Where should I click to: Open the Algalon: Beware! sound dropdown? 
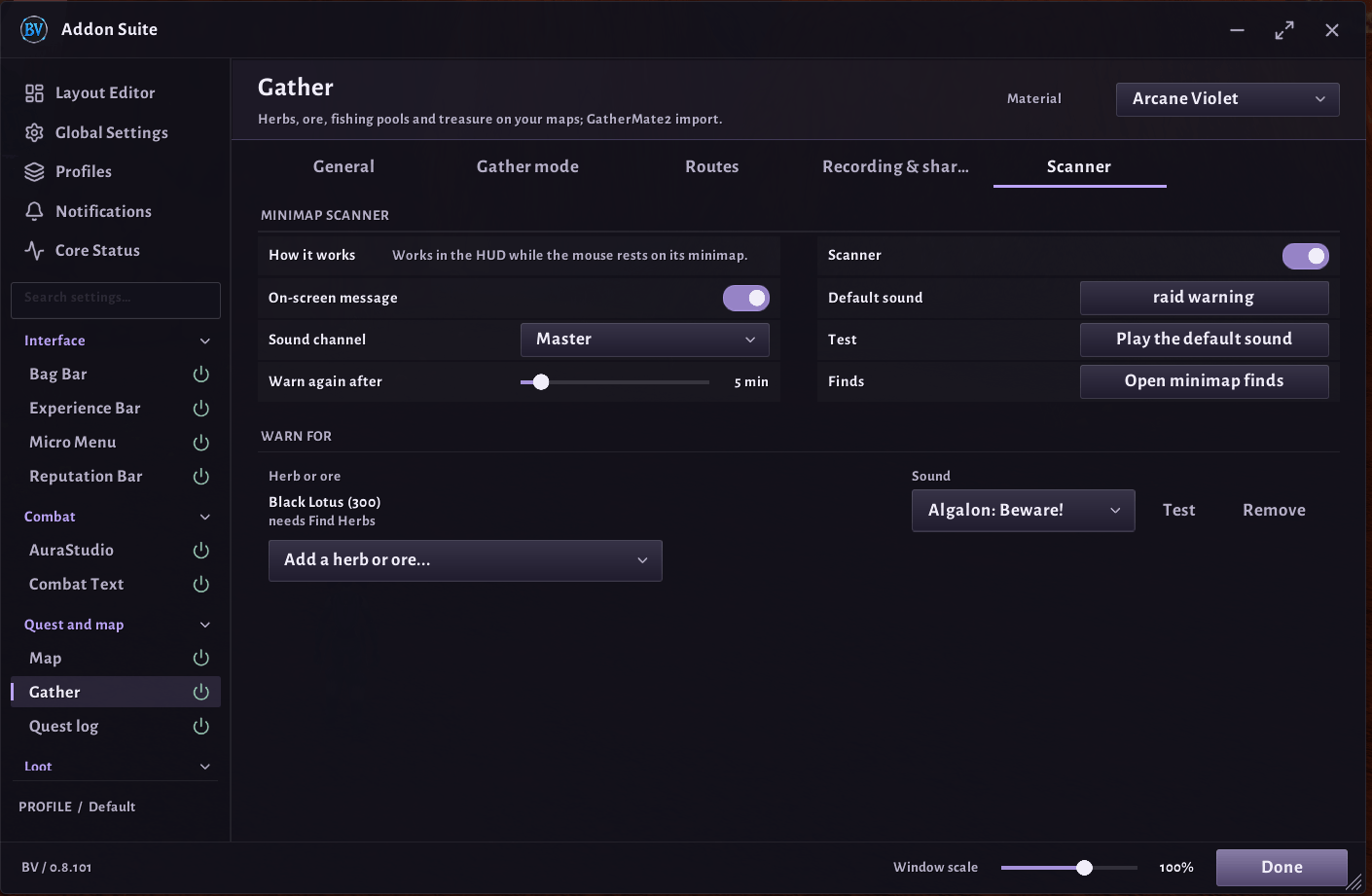tap(1024, 511)
